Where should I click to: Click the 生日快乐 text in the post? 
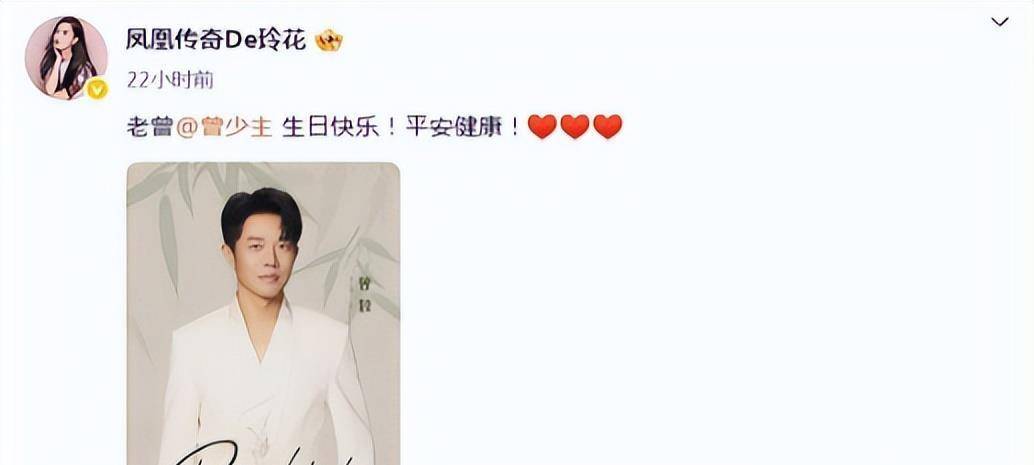coord(330,126)
